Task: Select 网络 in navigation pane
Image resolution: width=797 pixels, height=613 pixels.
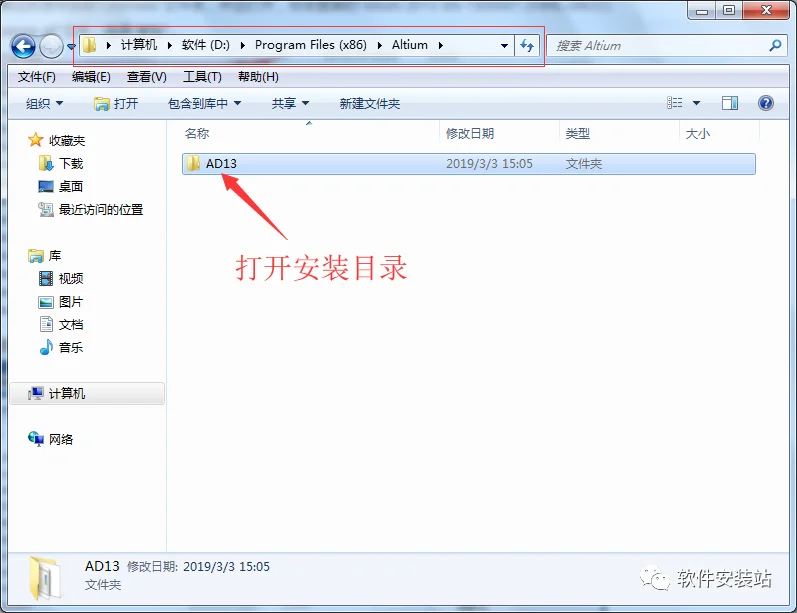Action: click(60, 439)
